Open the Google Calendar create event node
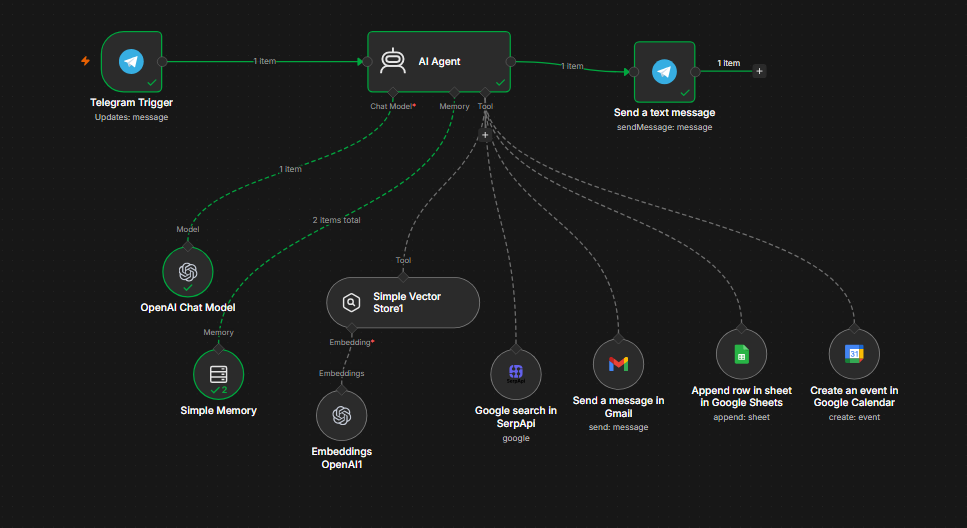This screenshot has width=967, height=528. coord(854,354)
